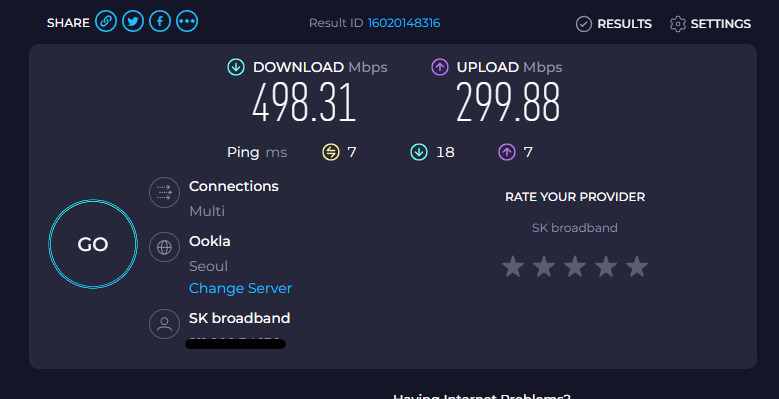
Task: Click the upload latency icon
Action: pos(507,152)
